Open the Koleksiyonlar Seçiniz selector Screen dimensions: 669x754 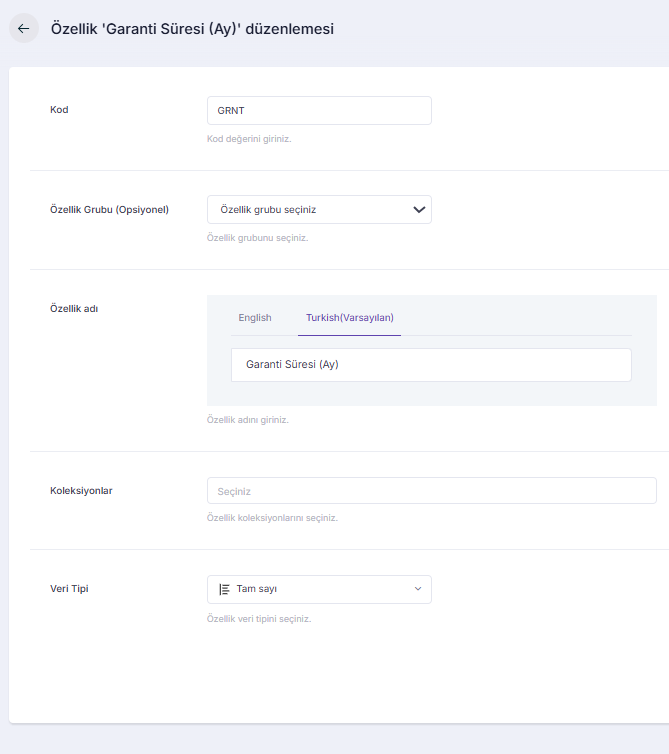coord(431,490)
